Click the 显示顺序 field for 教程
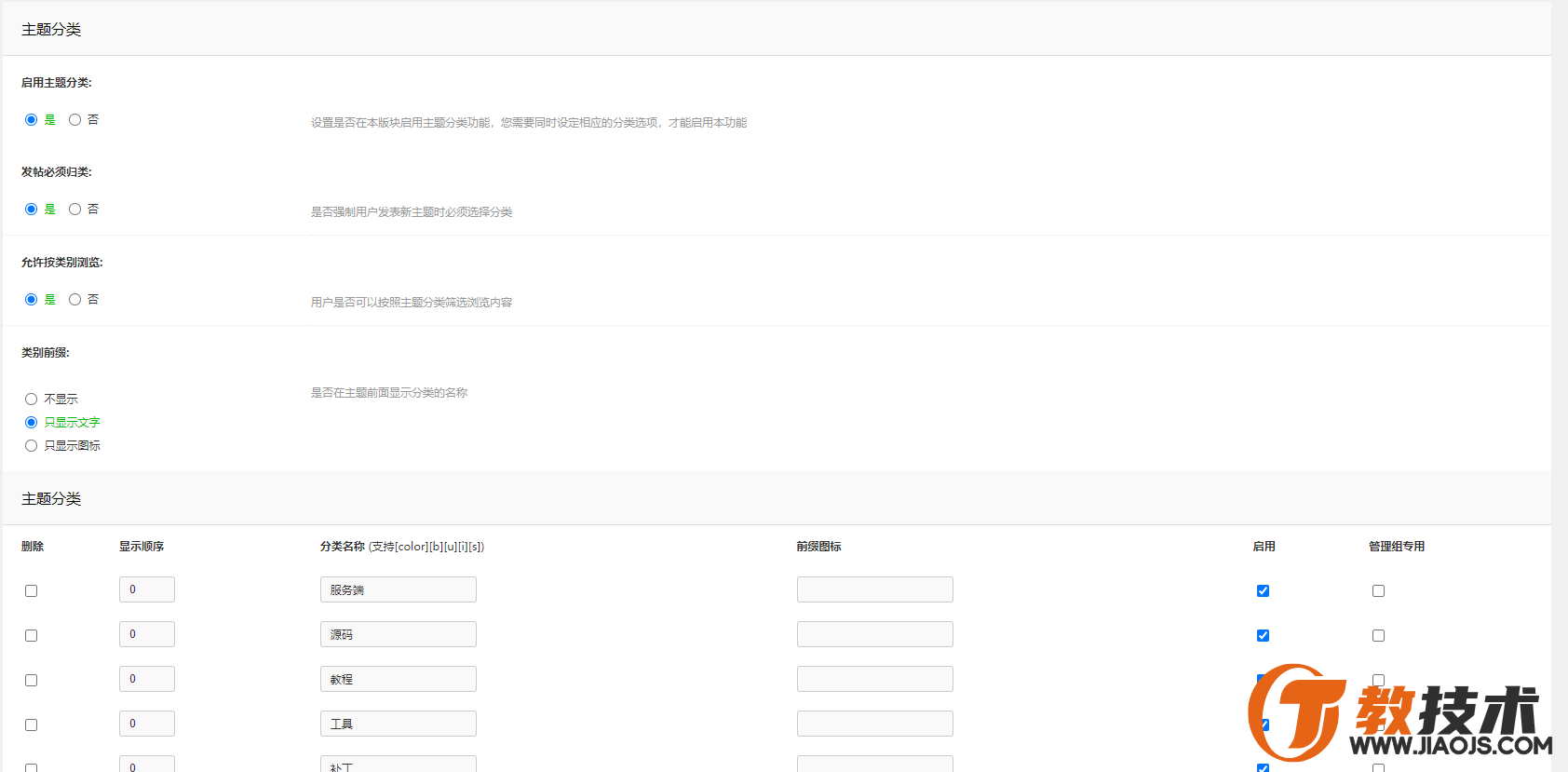Screen dimensions: 1568x772 click(147, 679)
